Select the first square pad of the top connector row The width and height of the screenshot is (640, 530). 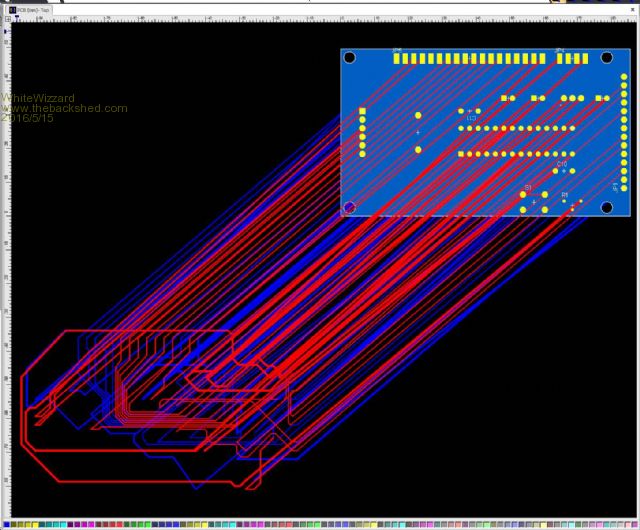[x=397, y=59]
